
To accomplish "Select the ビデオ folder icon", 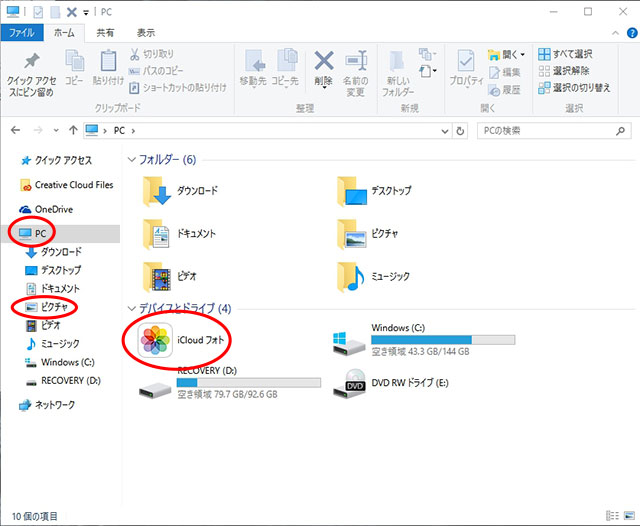I will click(x=157, y=277).
